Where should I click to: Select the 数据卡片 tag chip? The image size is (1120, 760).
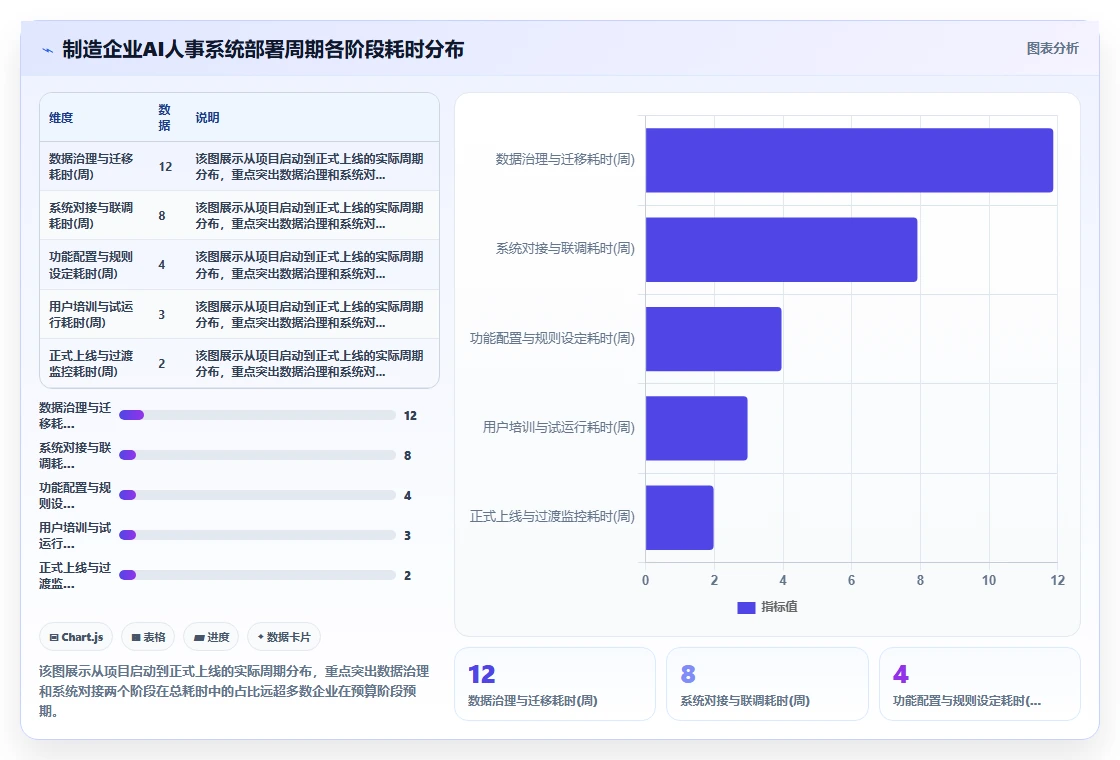[x=284, y=636]
